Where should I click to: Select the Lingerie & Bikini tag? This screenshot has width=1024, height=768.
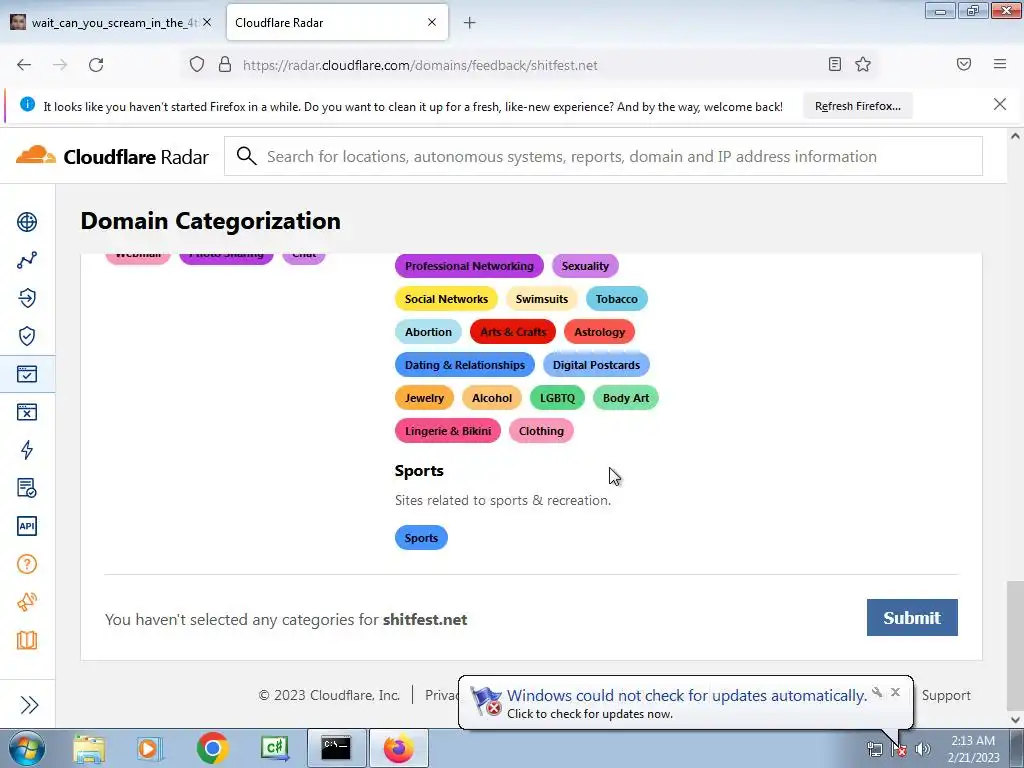point(447,431)
